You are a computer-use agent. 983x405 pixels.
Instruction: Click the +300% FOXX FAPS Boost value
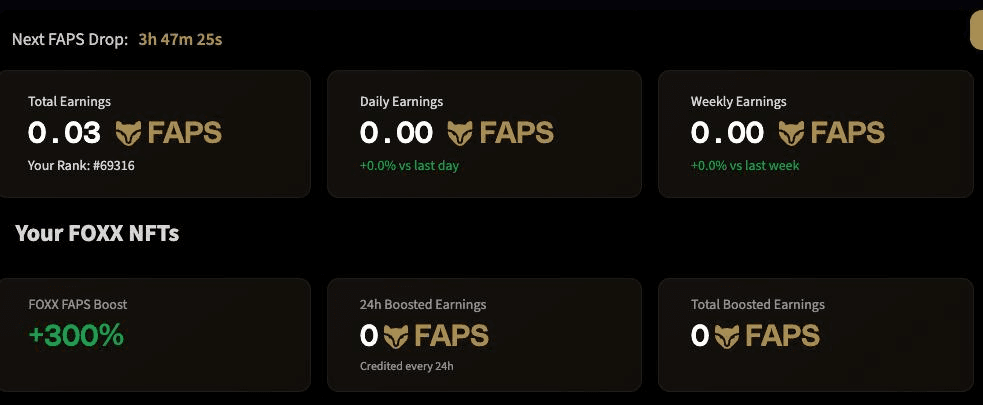tap(76, 336)
